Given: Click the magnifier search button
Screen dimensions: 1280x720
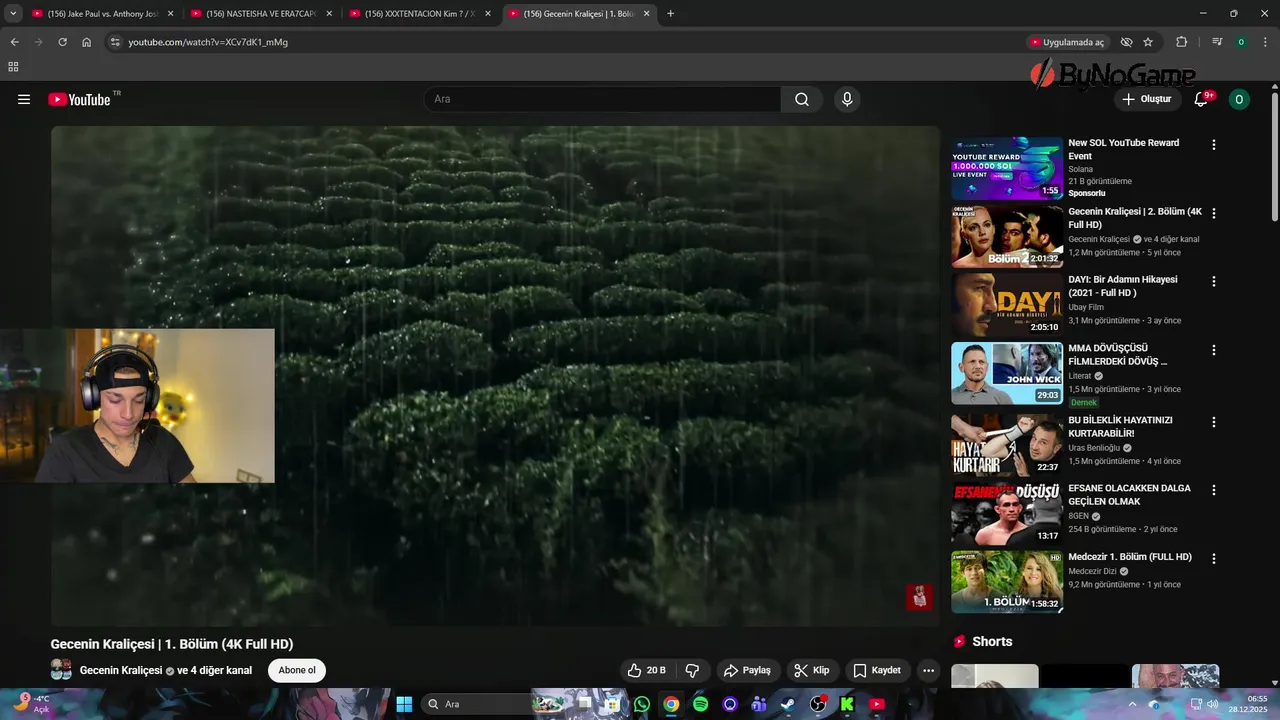Looking at the screenshot, I should tap(802, 99).
